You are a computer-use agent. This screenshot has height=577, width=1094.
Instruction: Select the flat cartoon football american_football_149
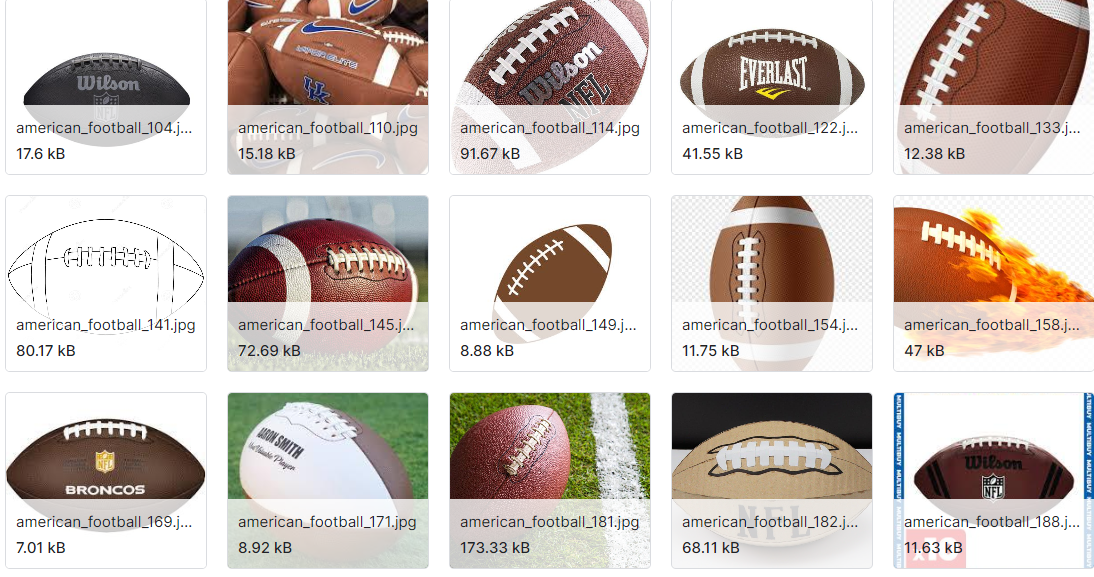pos(550,283)
